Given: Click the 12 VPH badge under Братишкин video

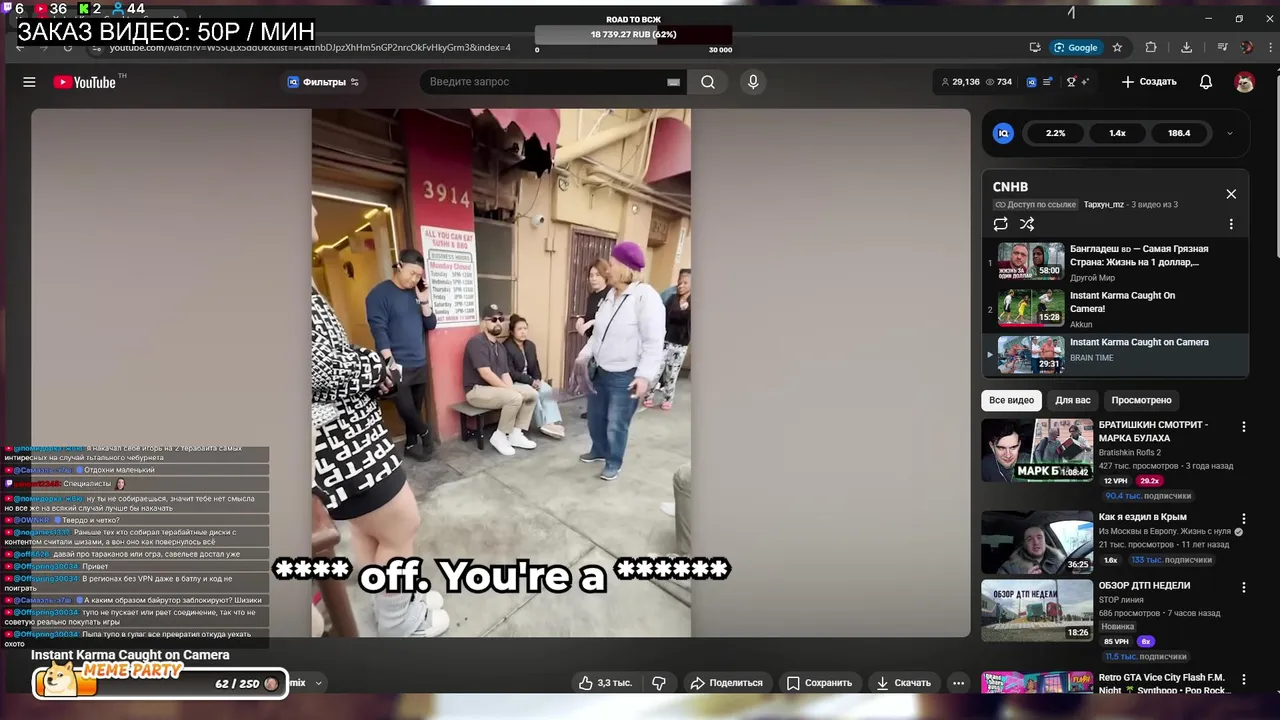Looking at the screenshot, I should (1115, 481).
